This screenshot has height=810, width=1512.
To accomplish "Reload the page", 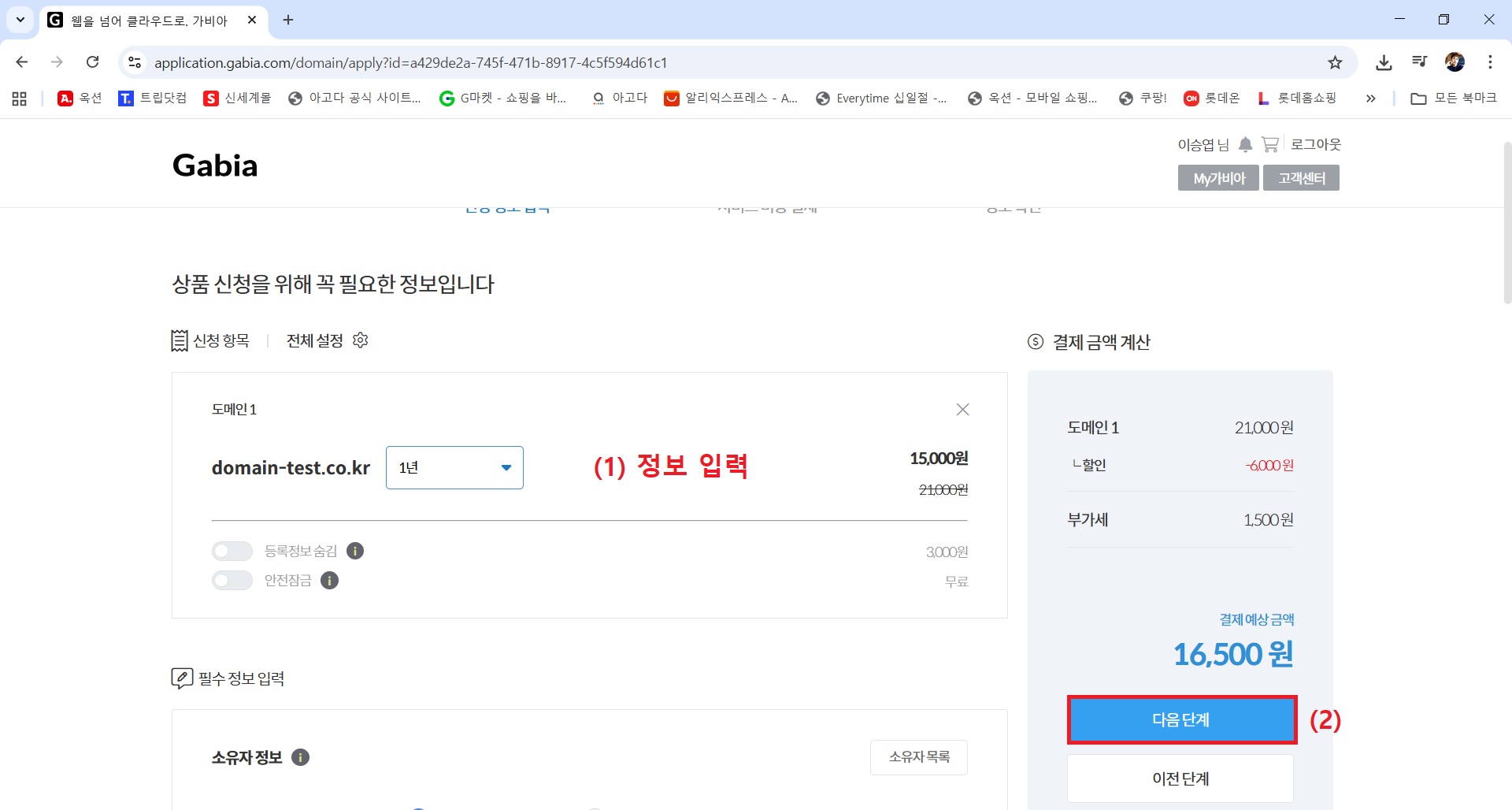I will tap(92, 62).
